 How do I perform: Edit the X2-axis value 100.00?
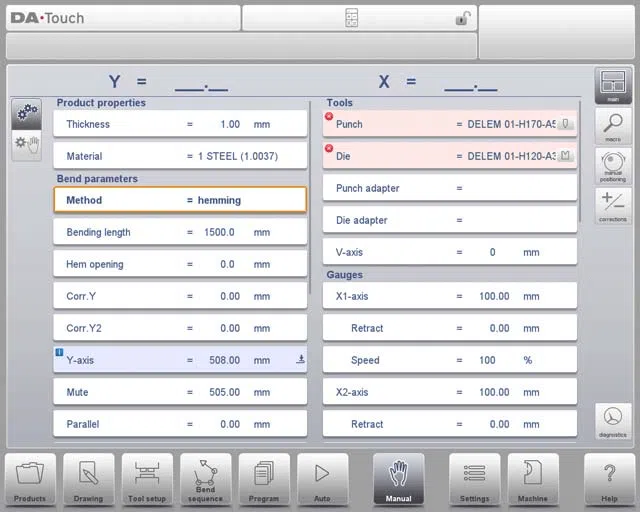point(450,392)
